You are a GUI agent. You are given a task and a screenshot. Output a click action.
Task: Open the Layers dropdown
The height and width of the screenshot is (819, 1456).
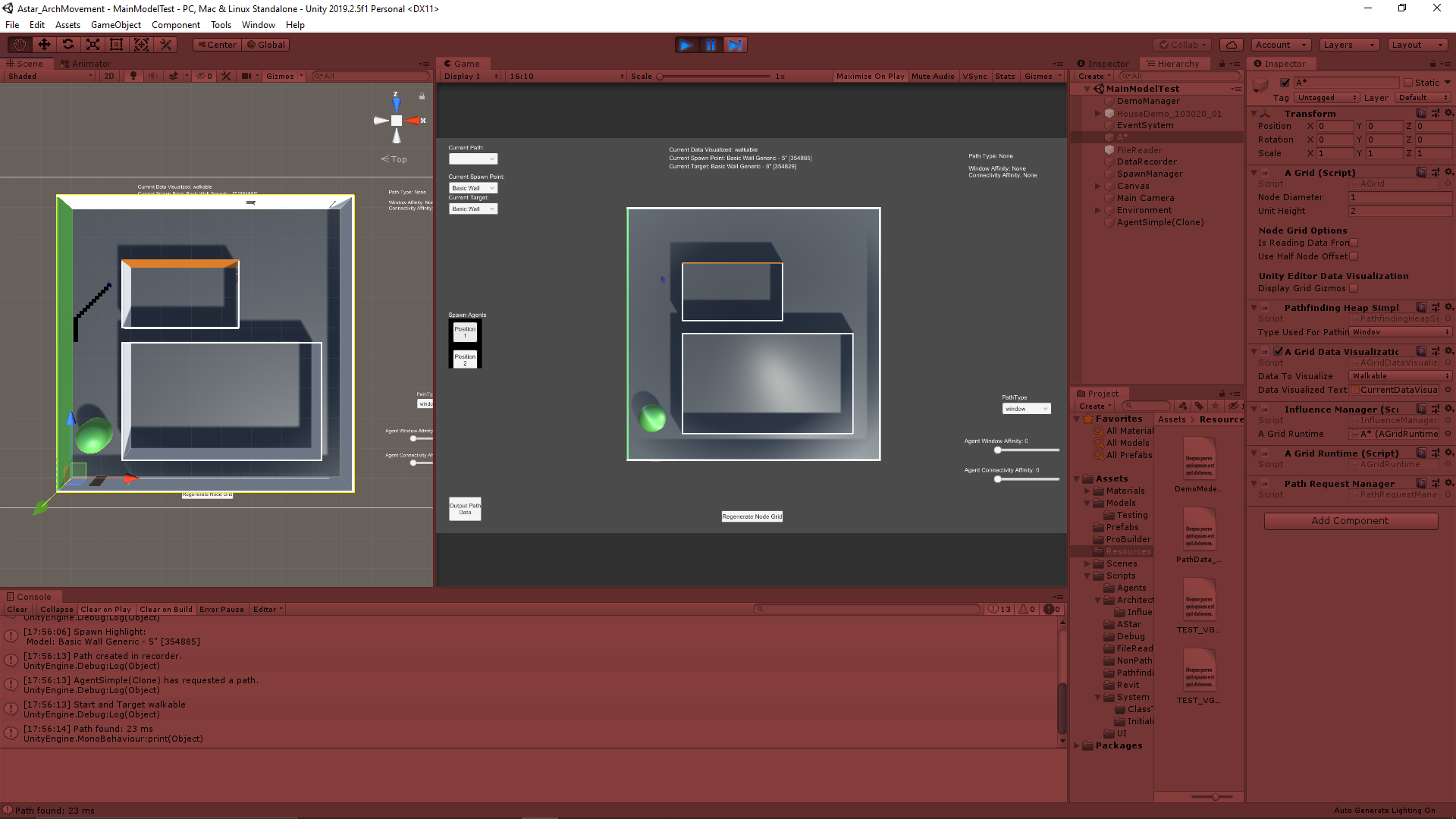pyautogui.click(x=1349, y=45)
